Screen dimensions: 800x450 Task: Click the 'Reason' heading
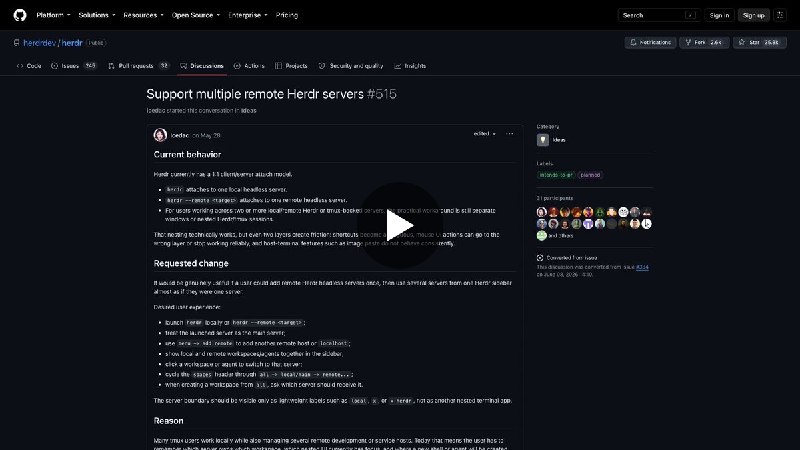[168, 421]
